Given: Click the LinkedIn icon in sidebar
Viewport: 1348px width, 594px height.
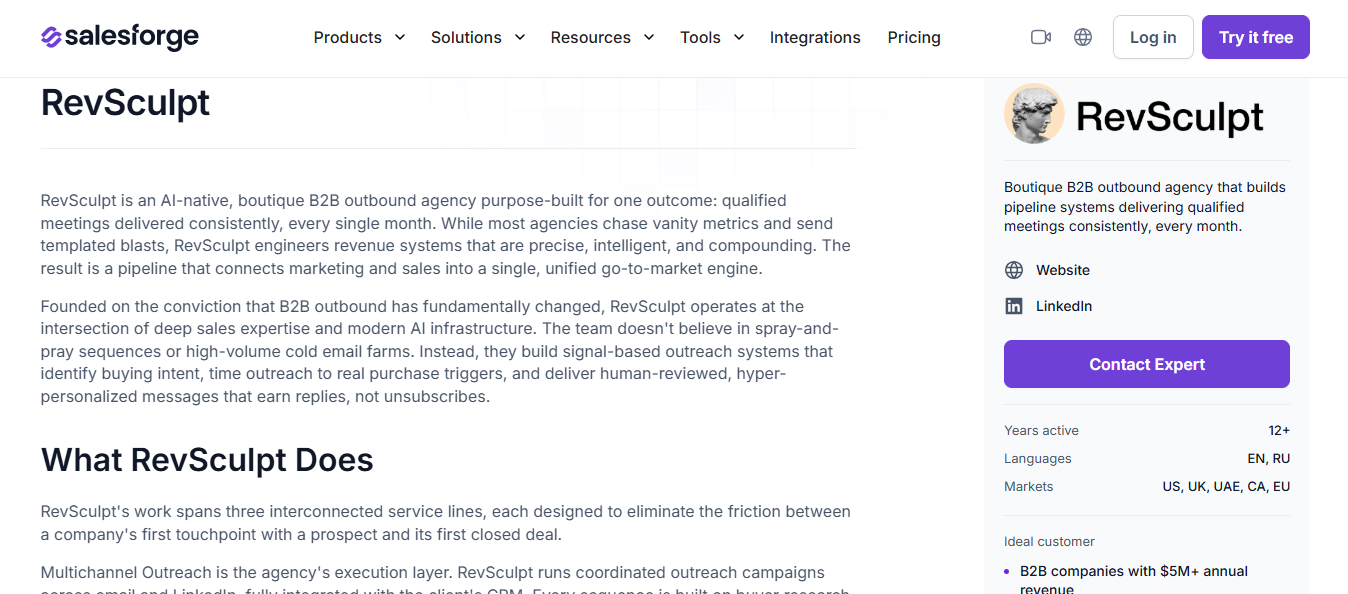Looking at the screenshot, I should click(1014, 306).
